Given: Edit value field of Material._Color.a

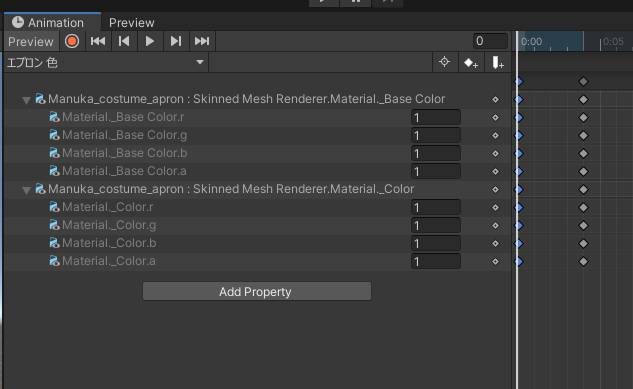Looking at the screenshot, I should [436, 261].
